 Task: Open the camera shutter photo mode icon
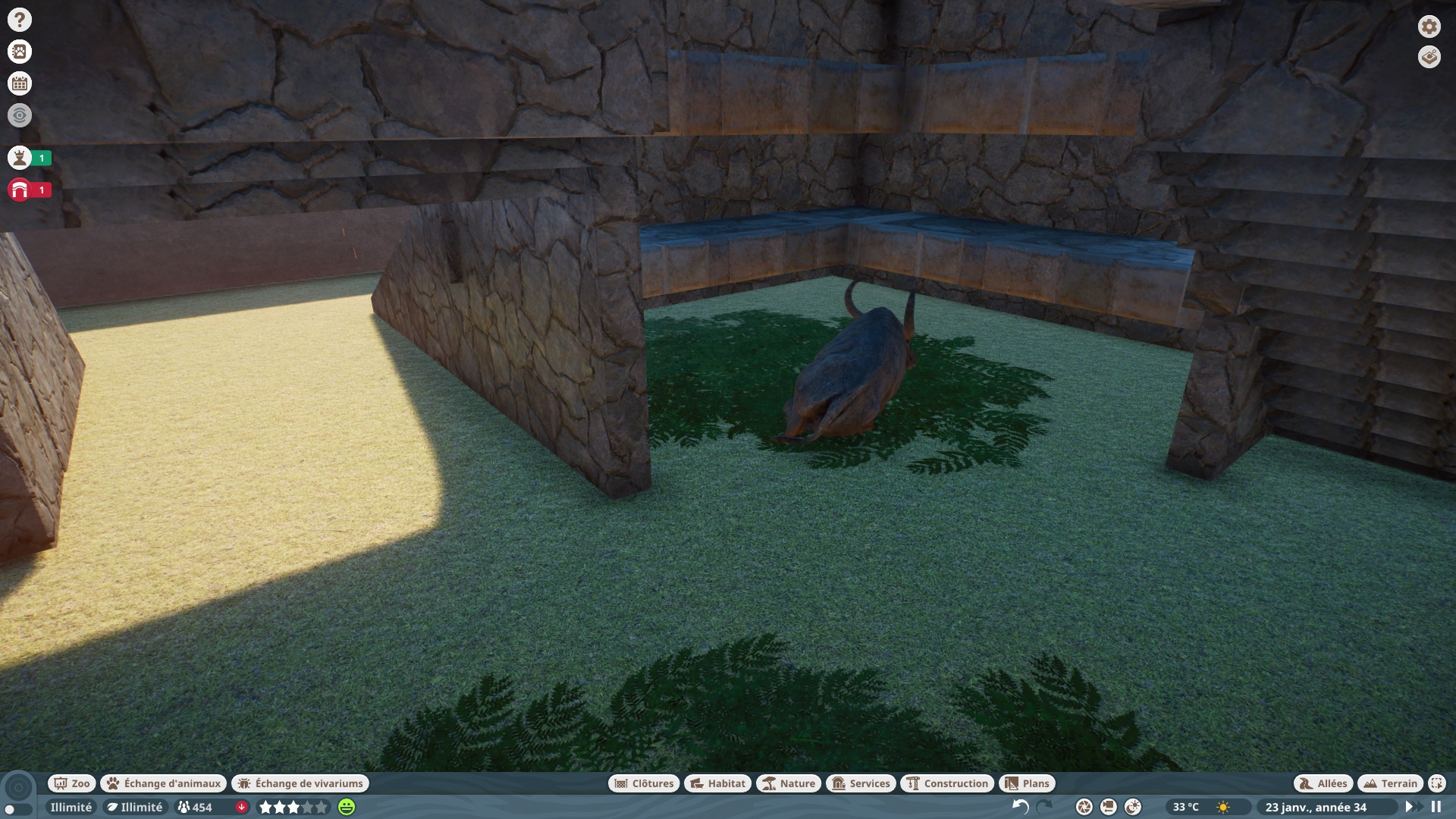[x=1084, y=807]
